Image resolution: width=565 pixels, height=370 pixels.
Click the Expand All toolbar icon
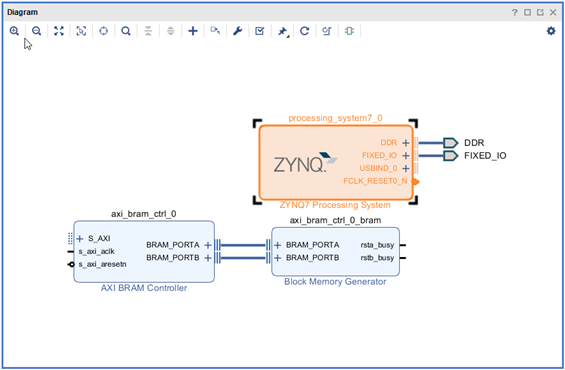click(170, 31)
